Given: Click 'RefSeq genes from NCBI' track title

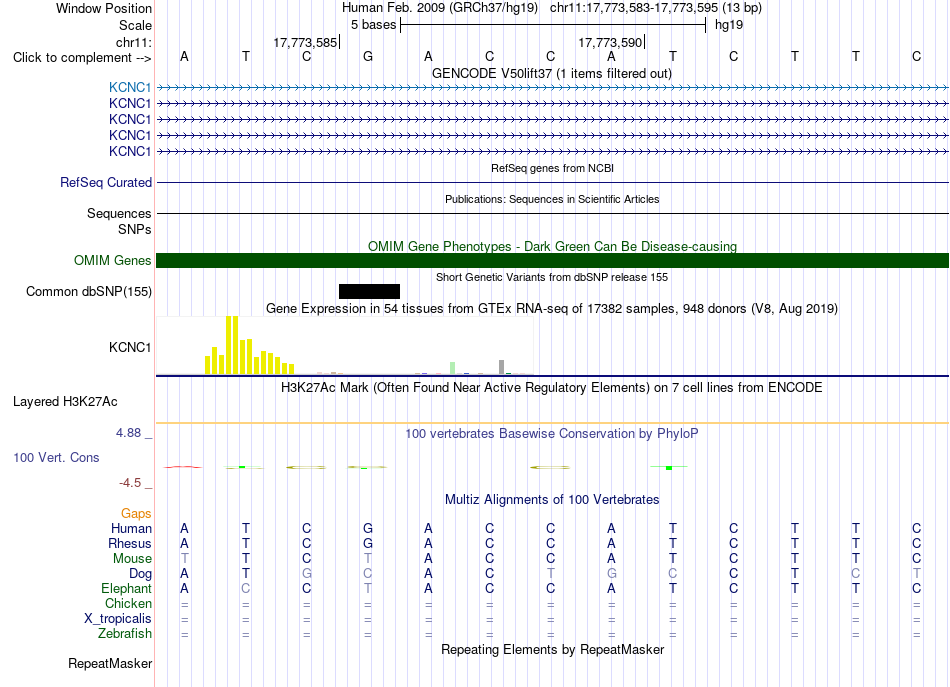Looking at the screenshot, I should coord(553,168).
